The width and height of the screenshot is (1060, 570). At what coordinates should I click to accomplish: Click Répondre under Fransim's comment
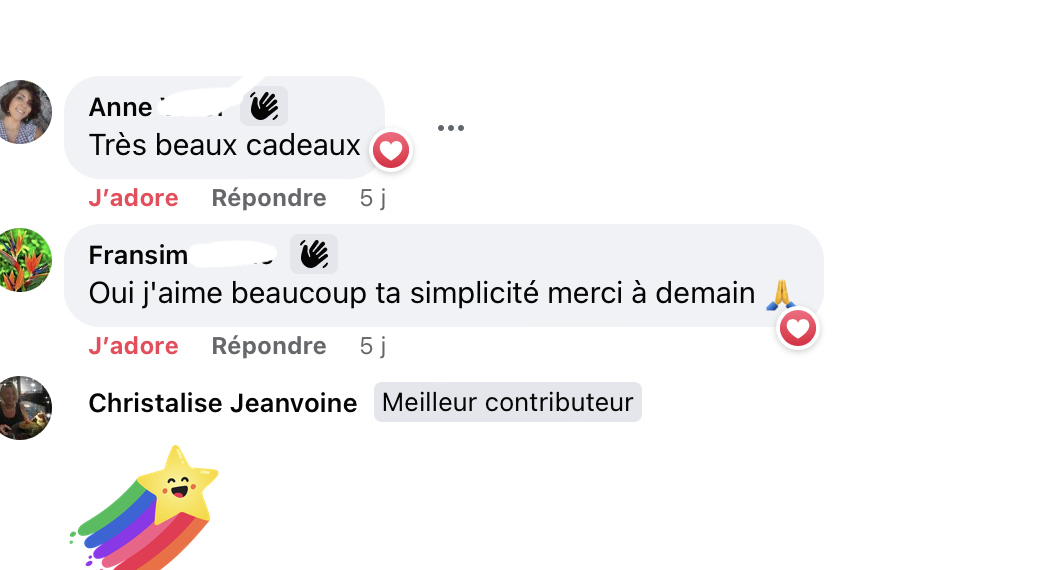[269, 346]
